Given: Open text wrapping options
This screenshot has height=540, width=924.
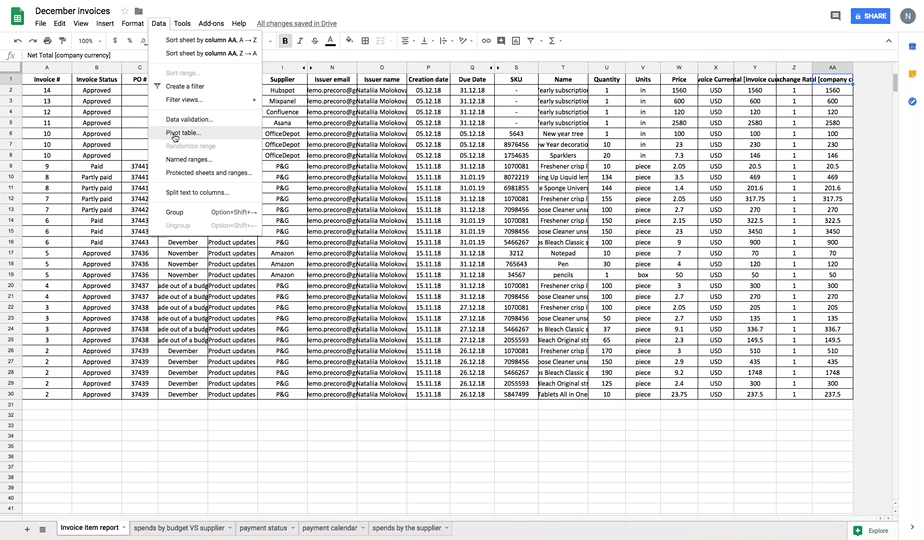Looking at the screenshot, I should click(445, 41).
